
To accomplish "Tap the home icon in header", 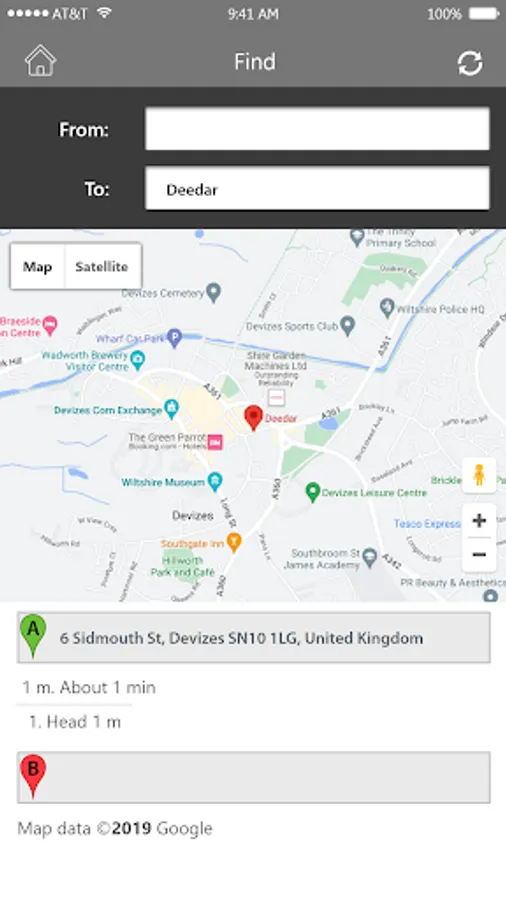I will click(40, 61).
